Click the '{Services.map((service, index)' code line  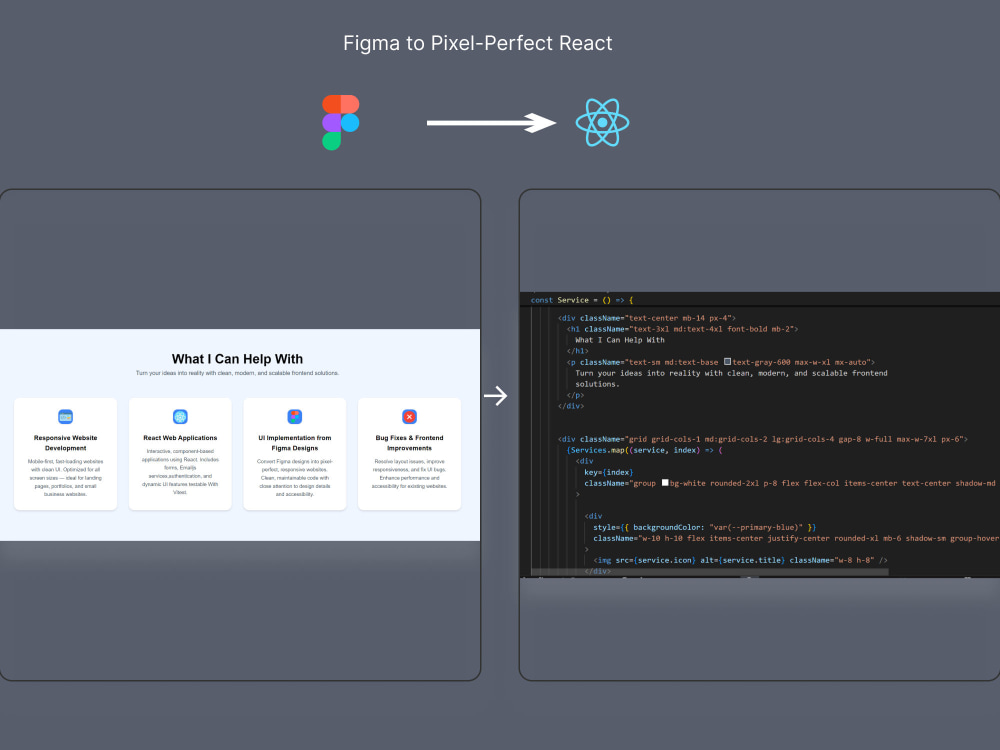[x=645, y=450]
